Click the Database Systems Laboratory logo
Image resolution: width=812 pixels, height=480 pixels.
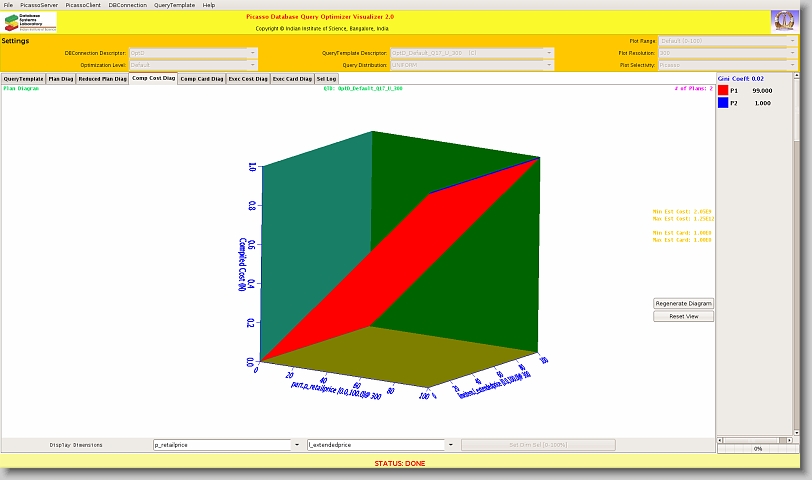[x=31, y=22]
